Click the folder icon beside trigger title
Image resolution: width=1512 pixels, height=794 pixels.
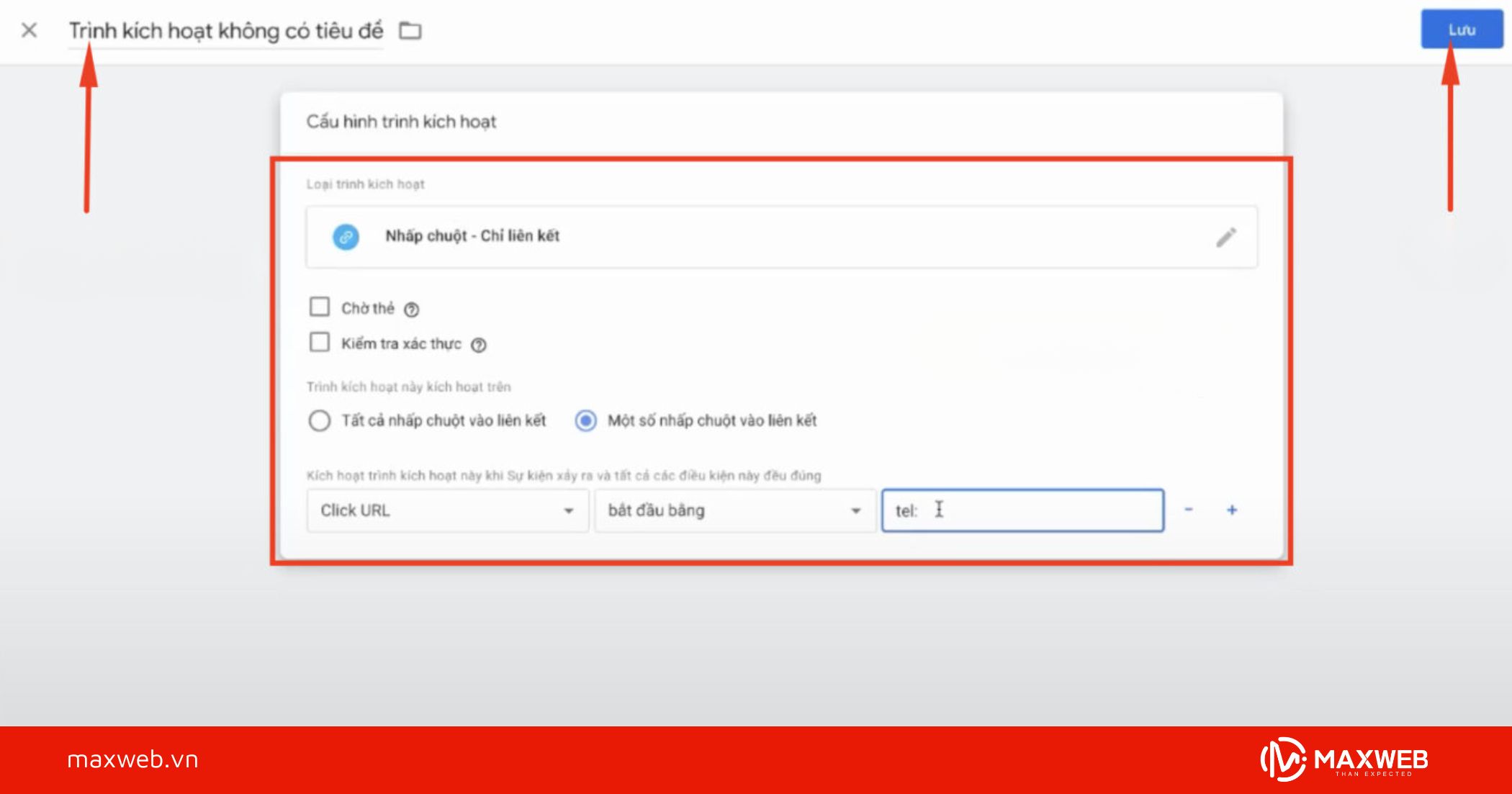pyautogui.click(x=410, y=31)
